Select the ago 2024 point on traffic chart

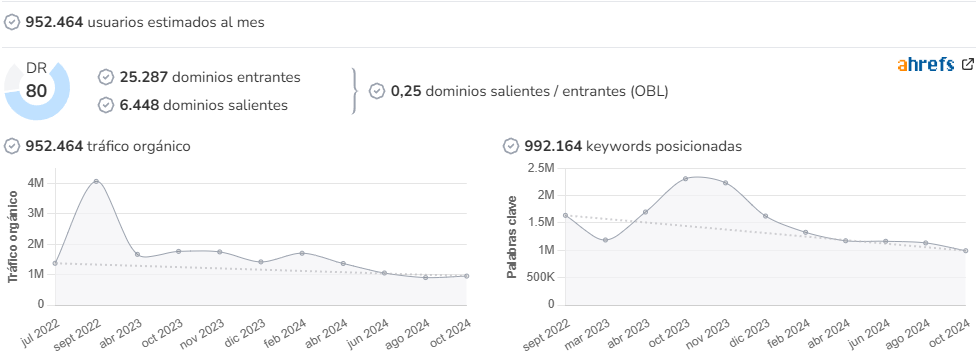click(x=425, y=277)
